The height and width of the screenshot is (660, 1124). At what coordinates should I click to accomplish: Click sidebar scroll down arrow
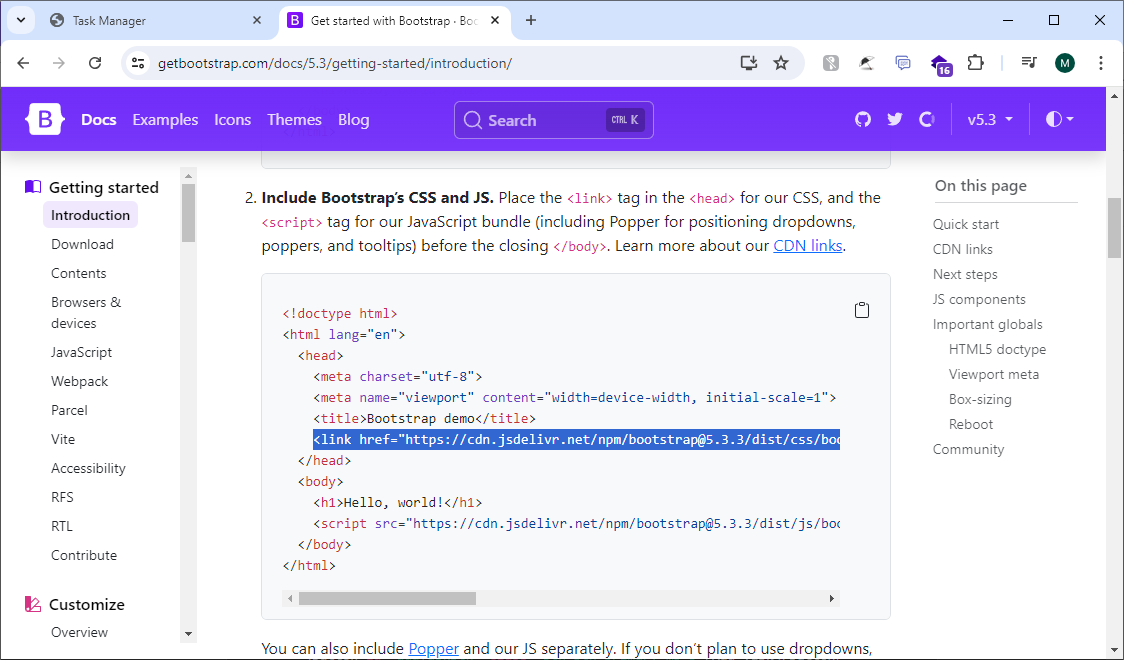pyautogui.click(x=189, y=633)
